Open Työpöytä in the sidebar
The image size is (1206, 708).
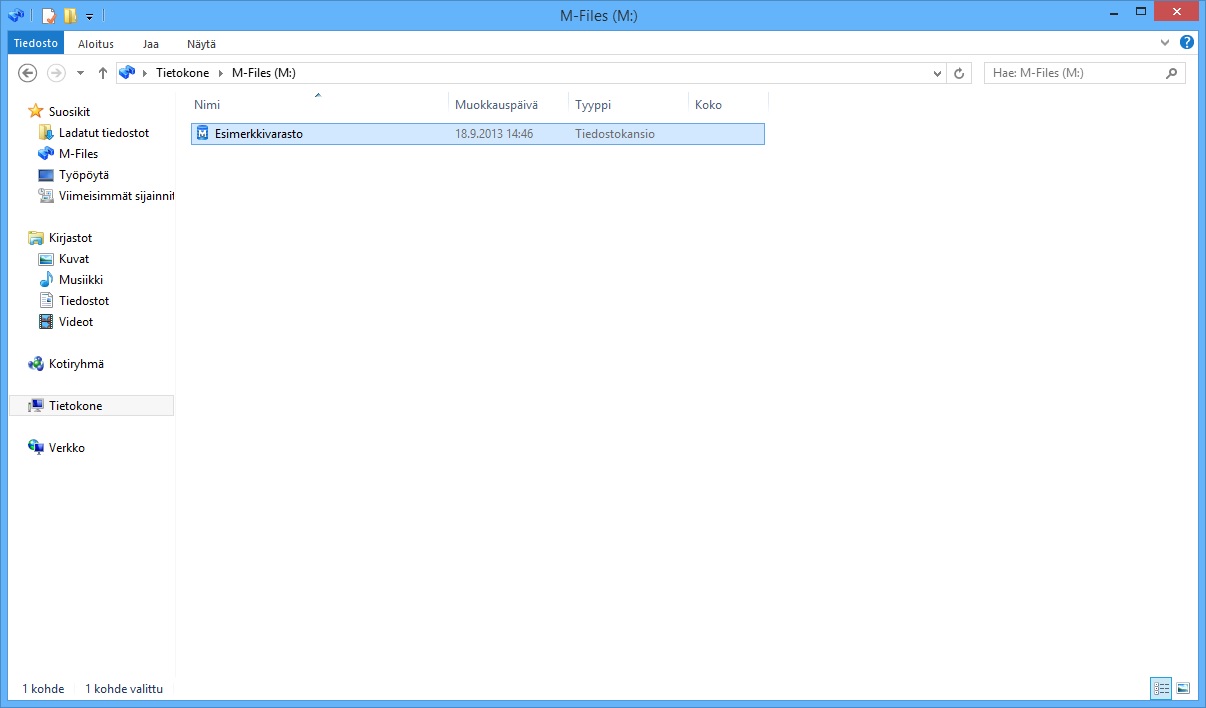pos(84,175)
